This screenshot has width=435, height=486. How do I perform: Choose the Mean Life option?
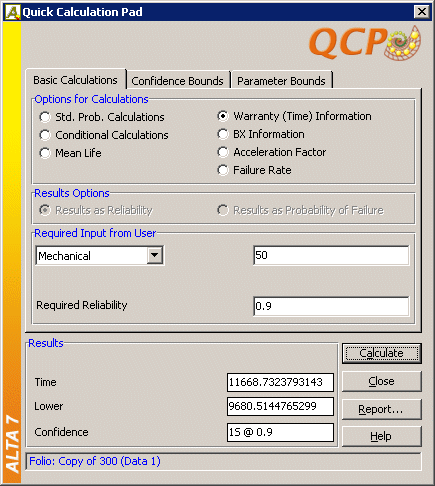pos(70,153)
